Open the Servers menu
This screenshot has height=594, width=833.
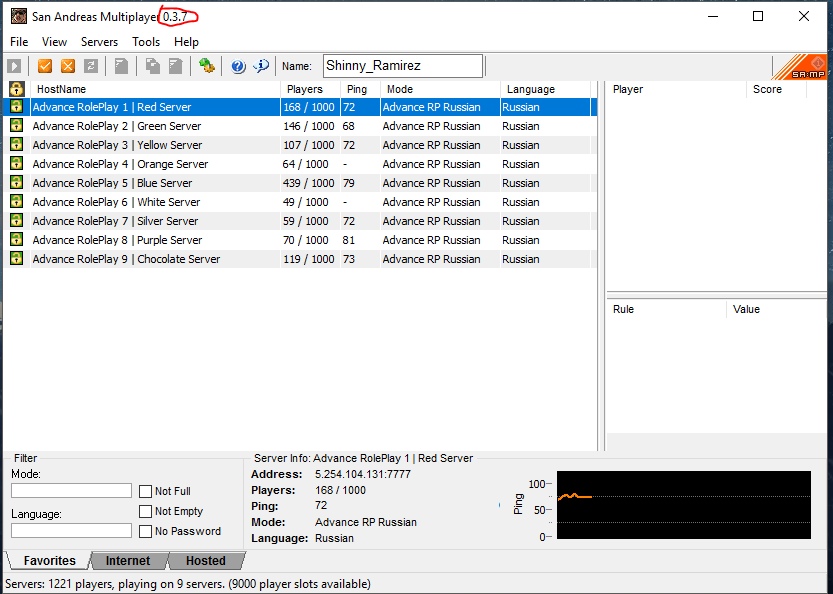(99, 42)
